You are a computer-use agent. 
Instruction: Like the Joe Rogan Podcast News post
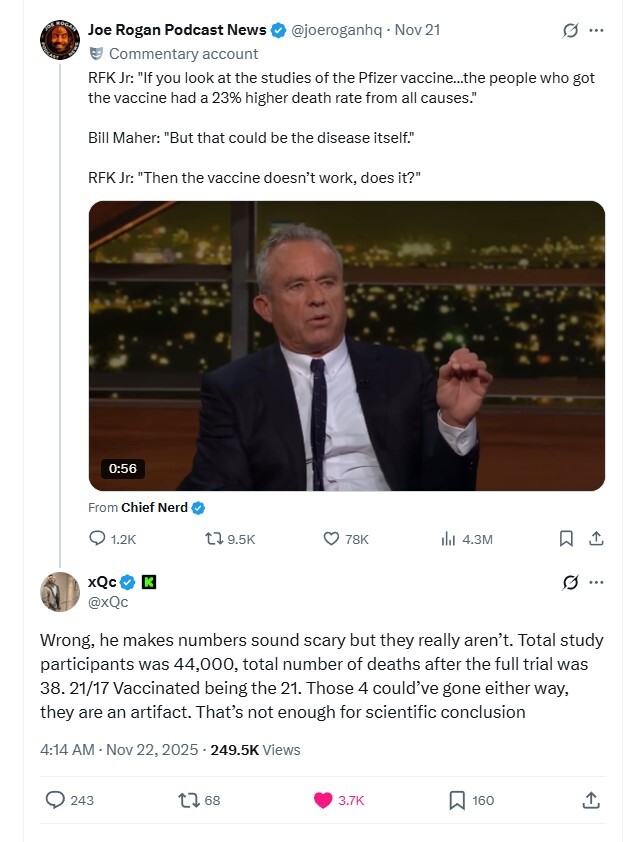pyautogui.click(x=332, y=538)
